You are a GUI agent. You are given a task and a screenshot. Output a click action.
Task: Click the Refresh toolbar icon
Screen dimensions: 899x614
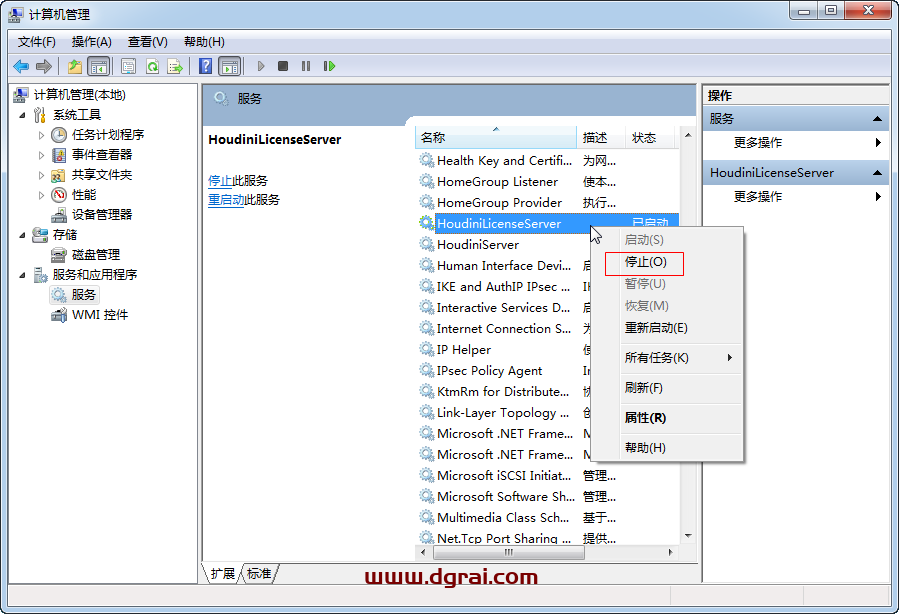point(152,67)
